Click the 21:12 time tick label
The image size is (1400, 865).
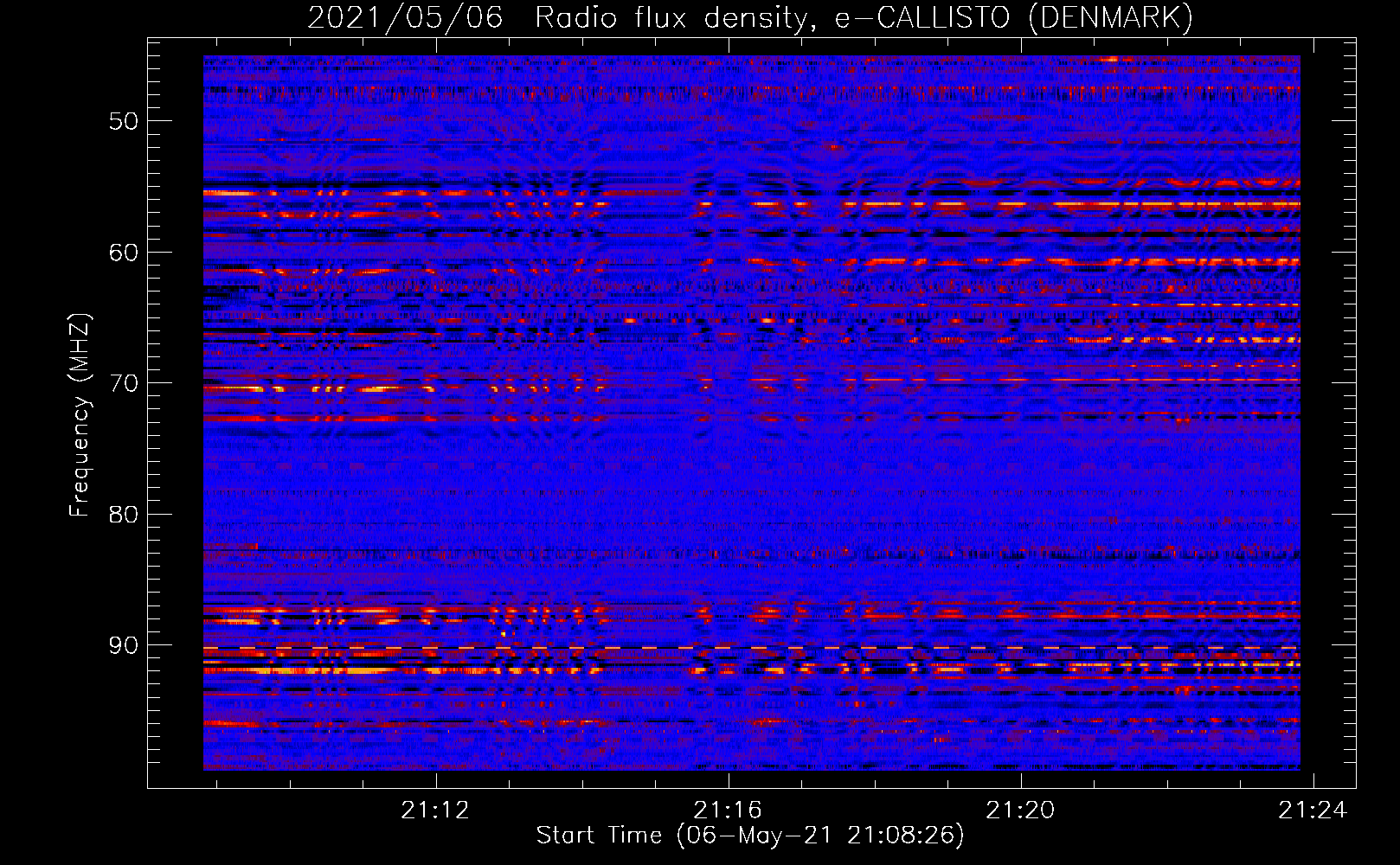point(435,810)
